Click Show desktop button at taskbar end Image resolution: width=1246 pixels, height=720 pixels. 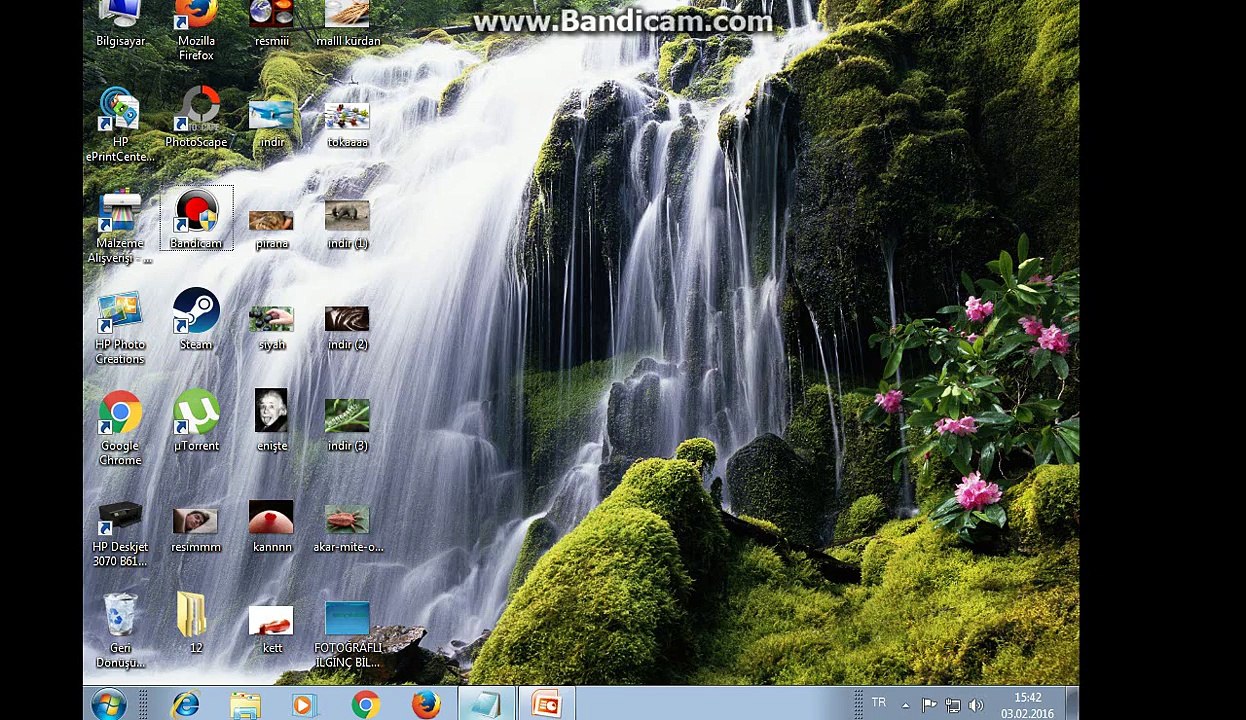[1072, 704]
